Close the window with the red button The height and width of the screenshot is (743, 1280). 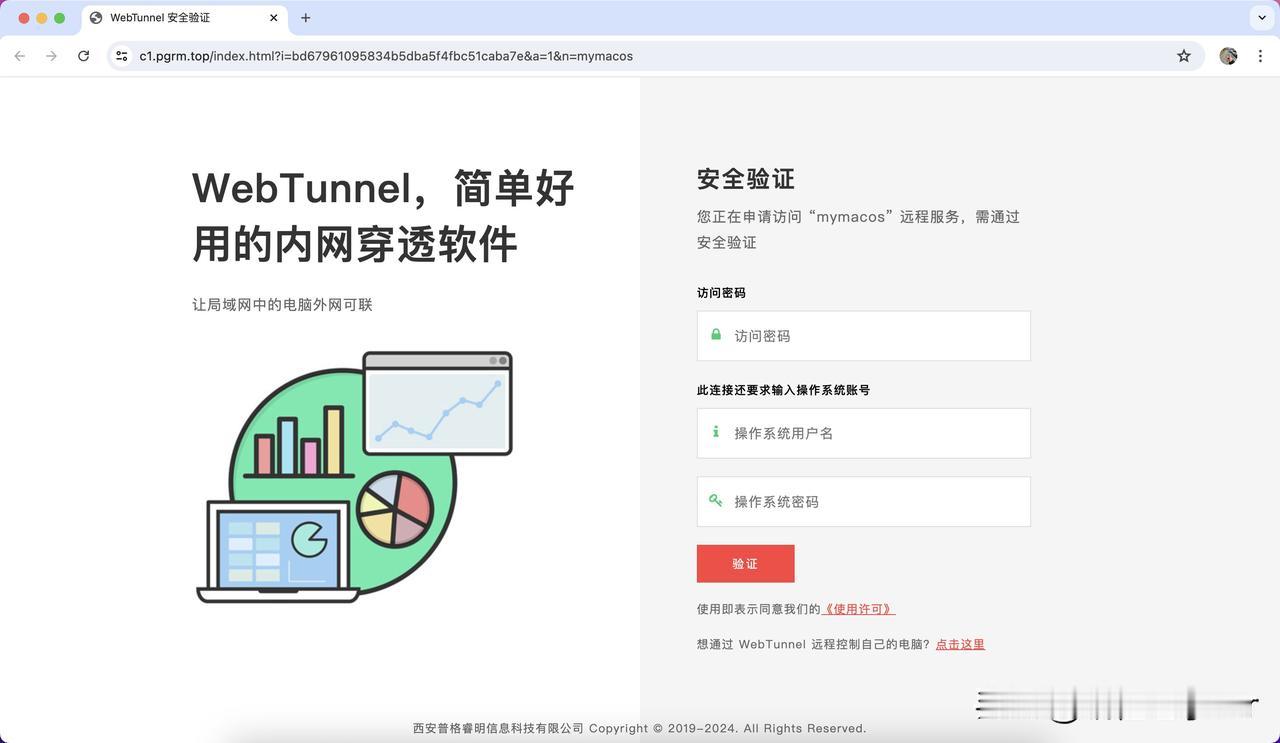[x=24, y=18]
